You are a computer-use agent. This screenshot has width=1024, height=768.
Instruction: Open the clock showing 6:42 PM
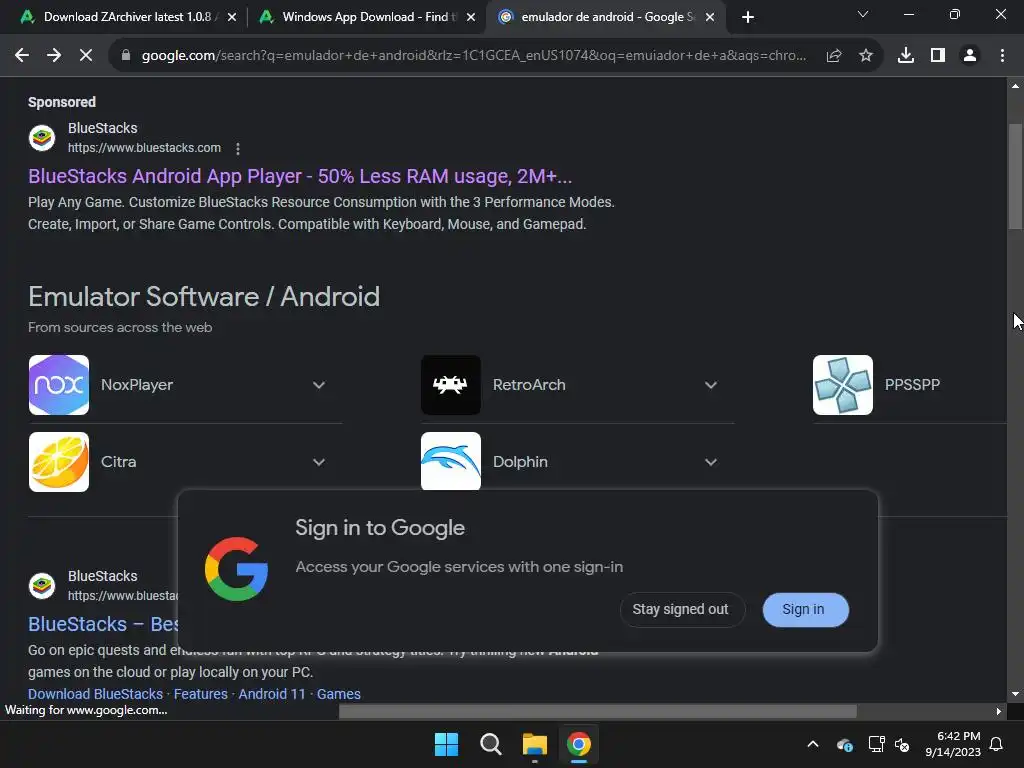(x=953, y=744)
